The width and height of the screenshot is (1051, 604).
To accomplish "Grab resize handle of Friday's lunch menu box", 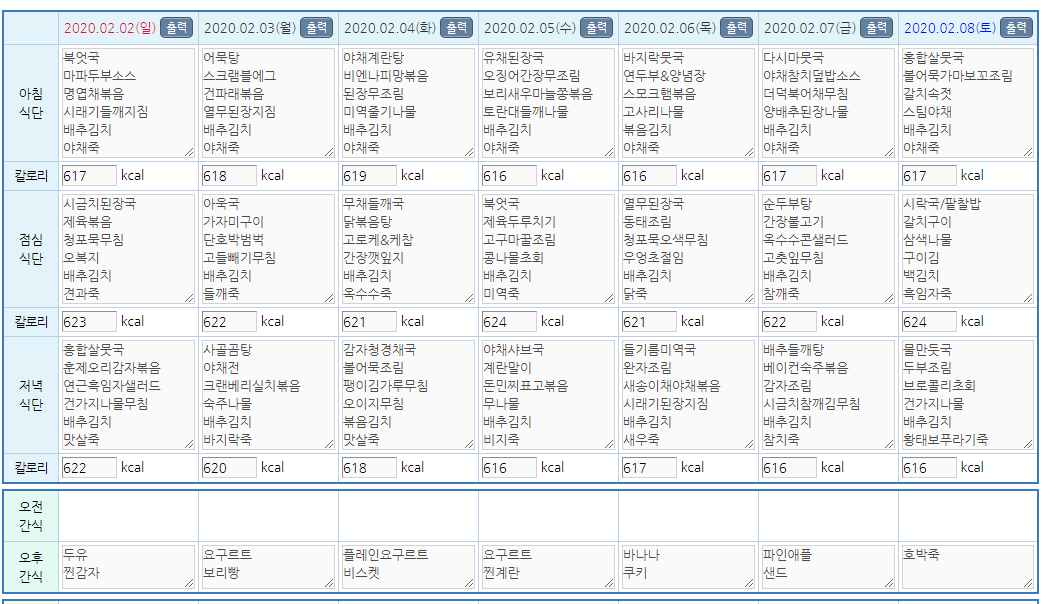I will point(888,297).
